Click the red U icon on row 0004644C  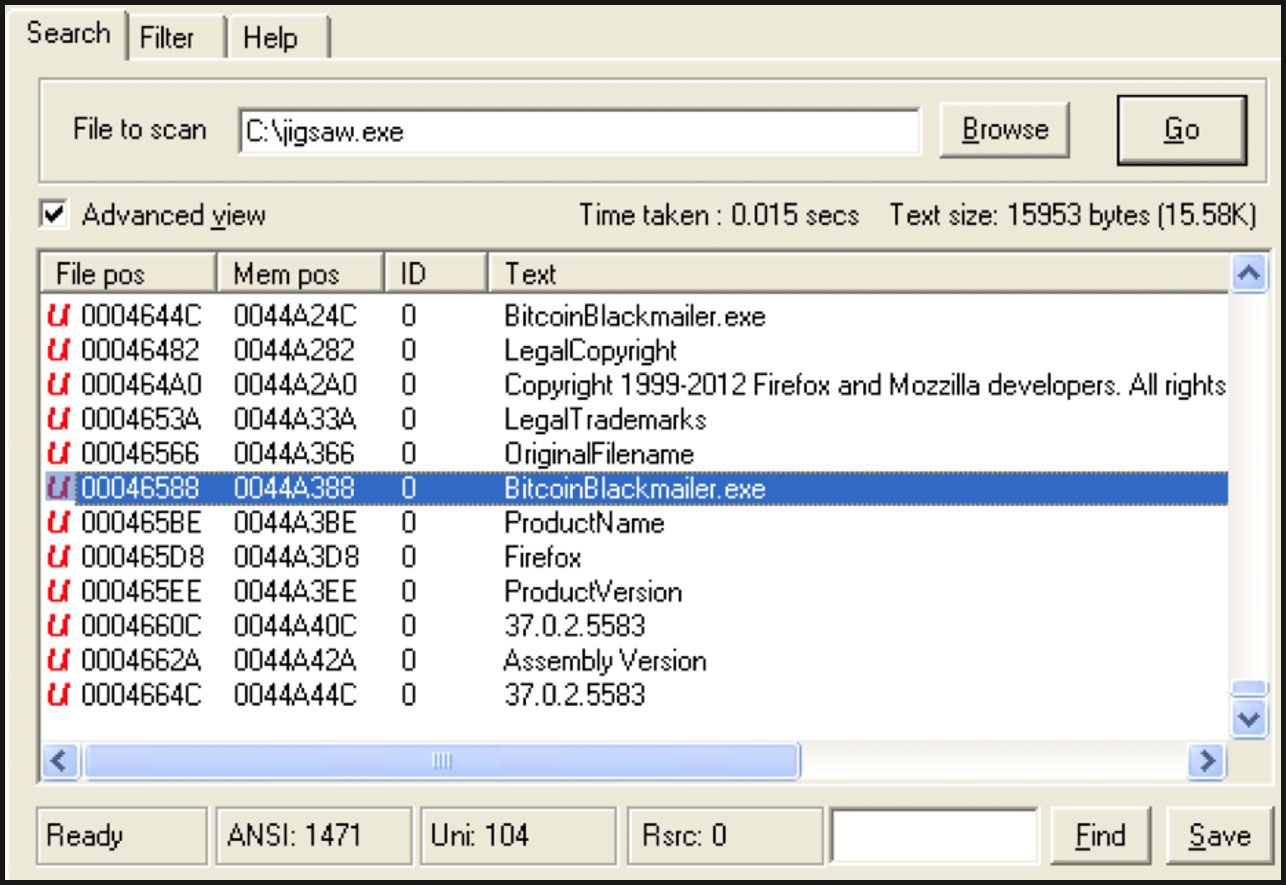(60, 317)
